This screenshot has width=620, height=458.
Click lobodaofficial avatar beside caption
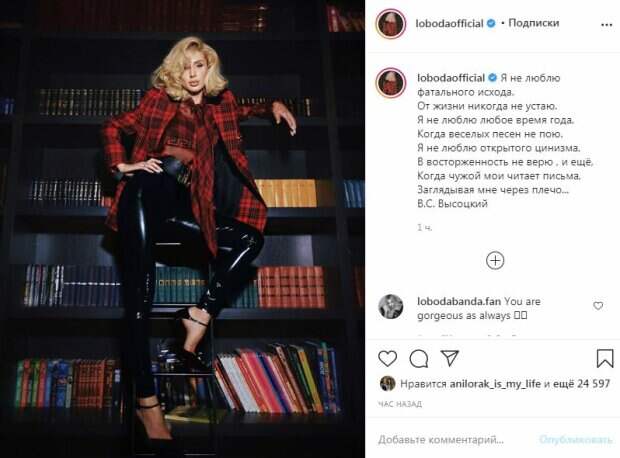(x=391, y=82)
